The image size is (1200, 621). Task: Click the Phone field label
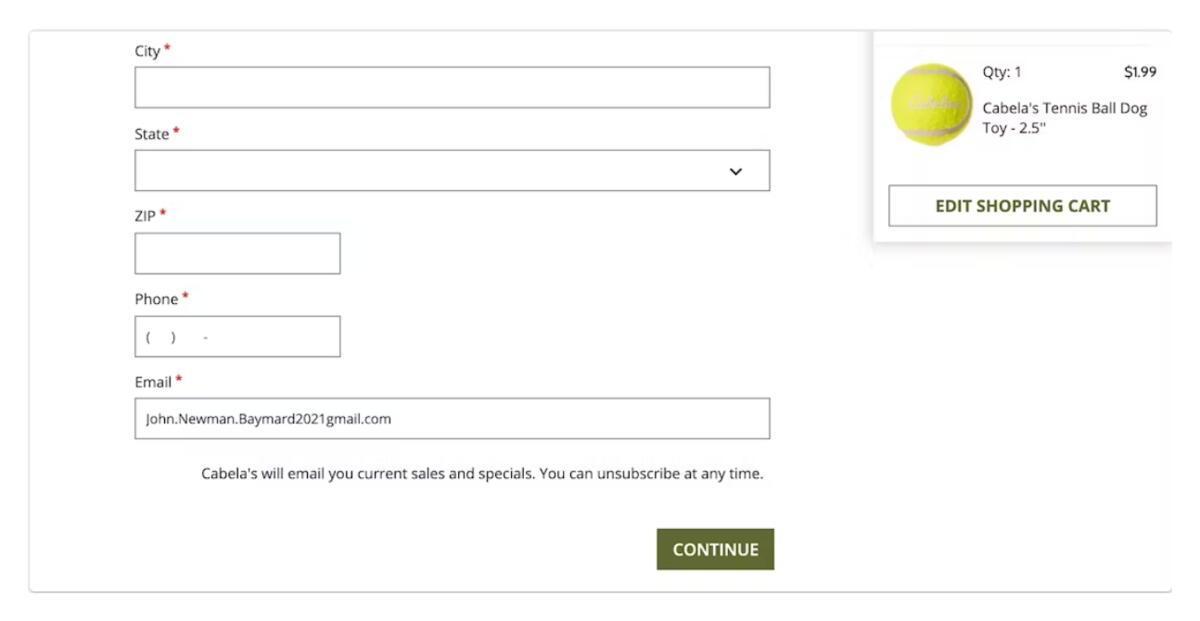point(156,299)
